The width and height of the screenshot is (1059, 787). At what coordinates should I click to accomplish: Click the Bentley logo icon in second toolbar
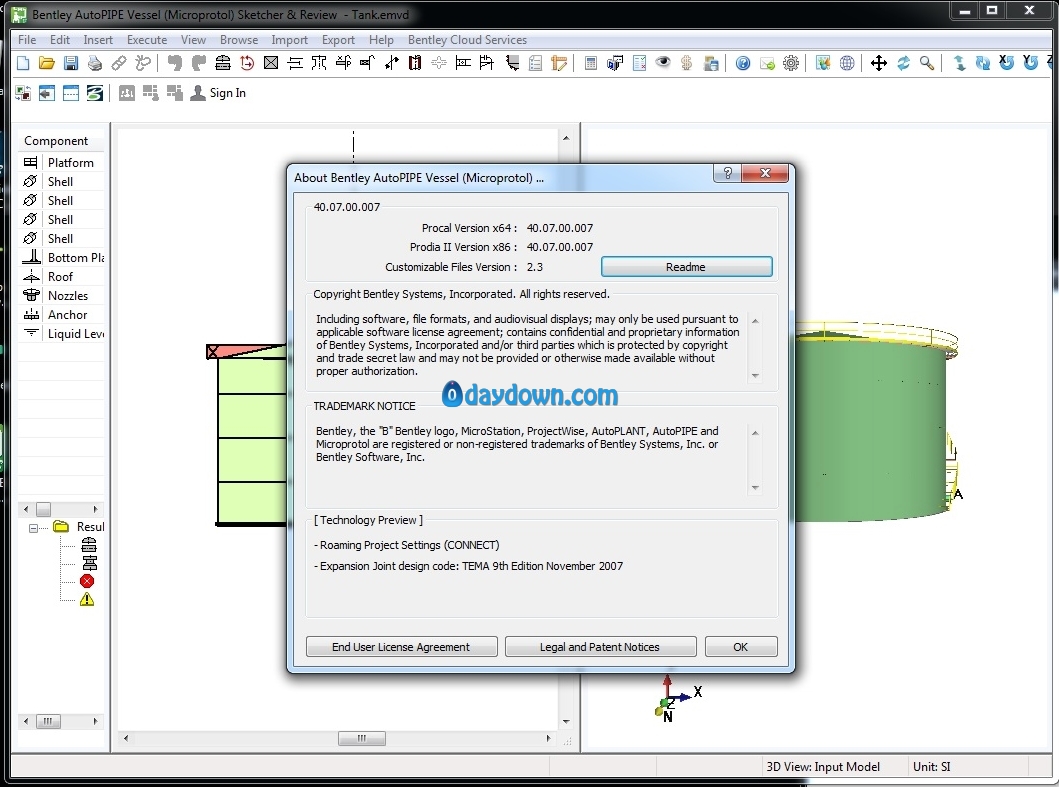[95, 93]
